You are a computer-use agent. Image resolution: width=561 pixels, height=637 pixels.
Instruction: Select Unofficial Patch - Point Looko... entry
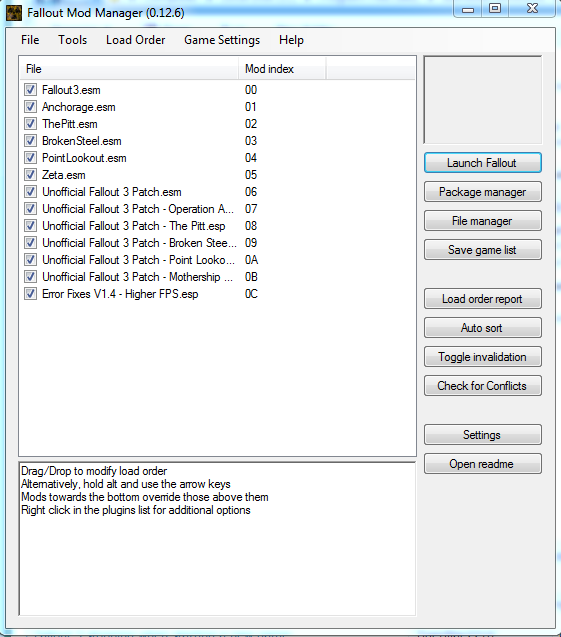(139, 260)
